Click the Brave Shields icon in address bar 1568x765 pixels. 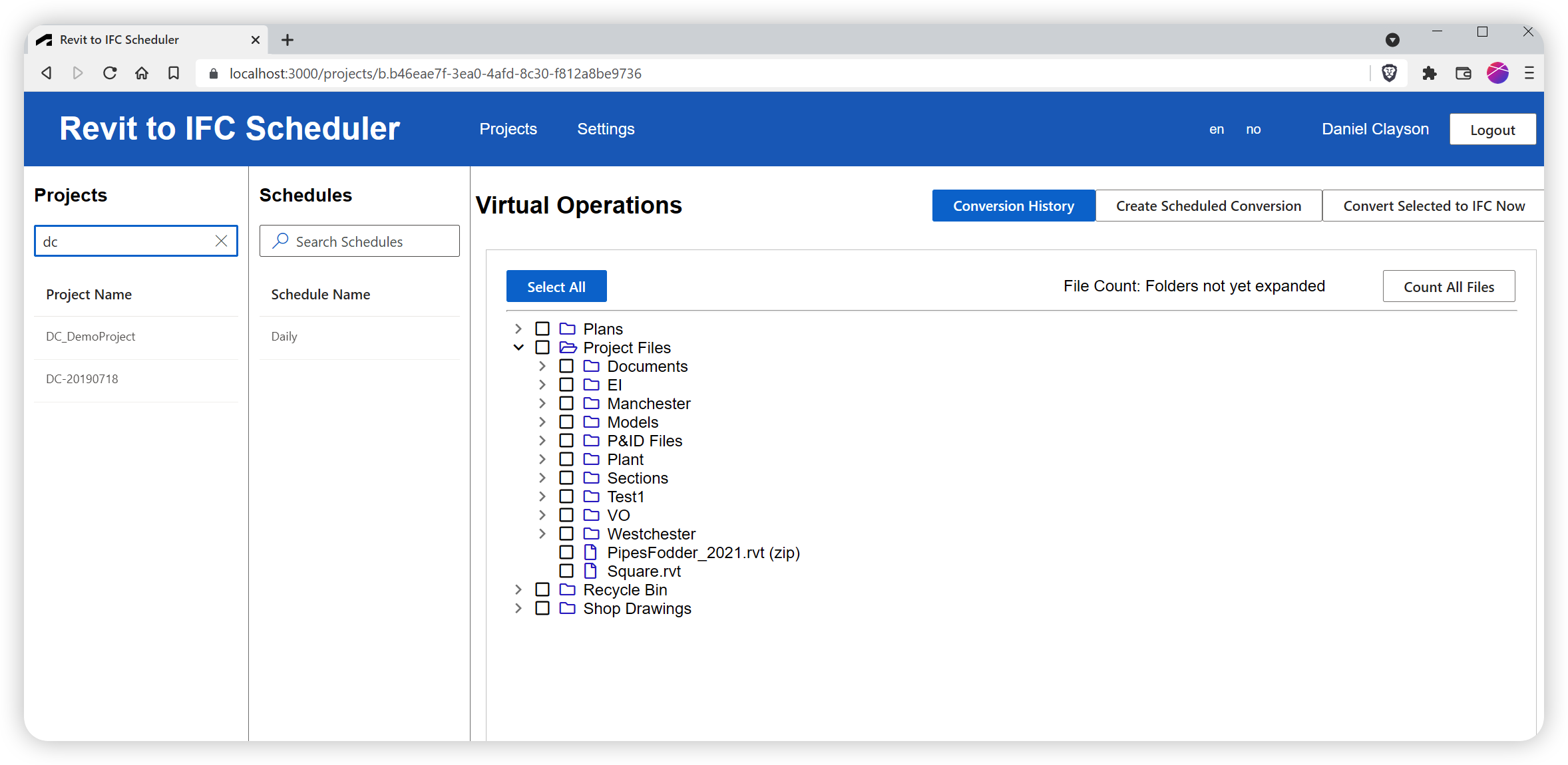1389,73
